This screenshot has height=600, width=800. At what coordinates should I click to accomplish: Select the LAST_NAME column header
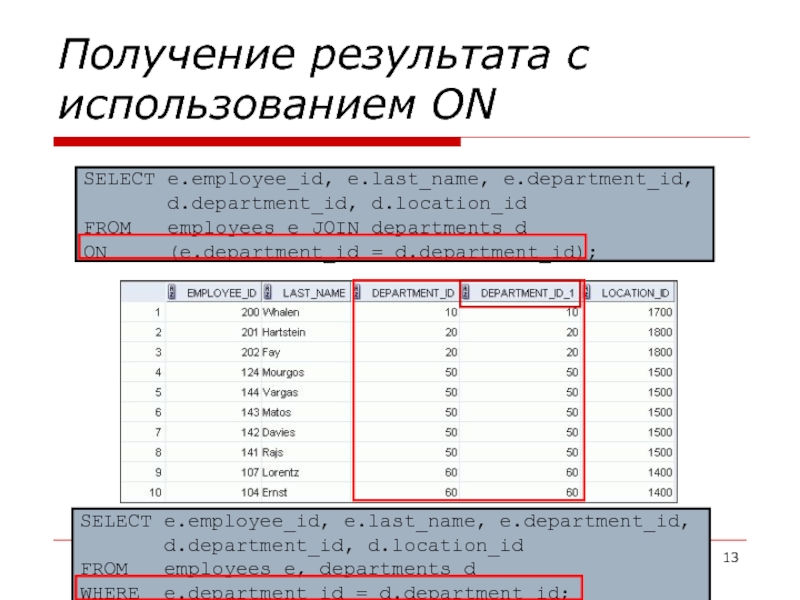(x=307, y=292)
